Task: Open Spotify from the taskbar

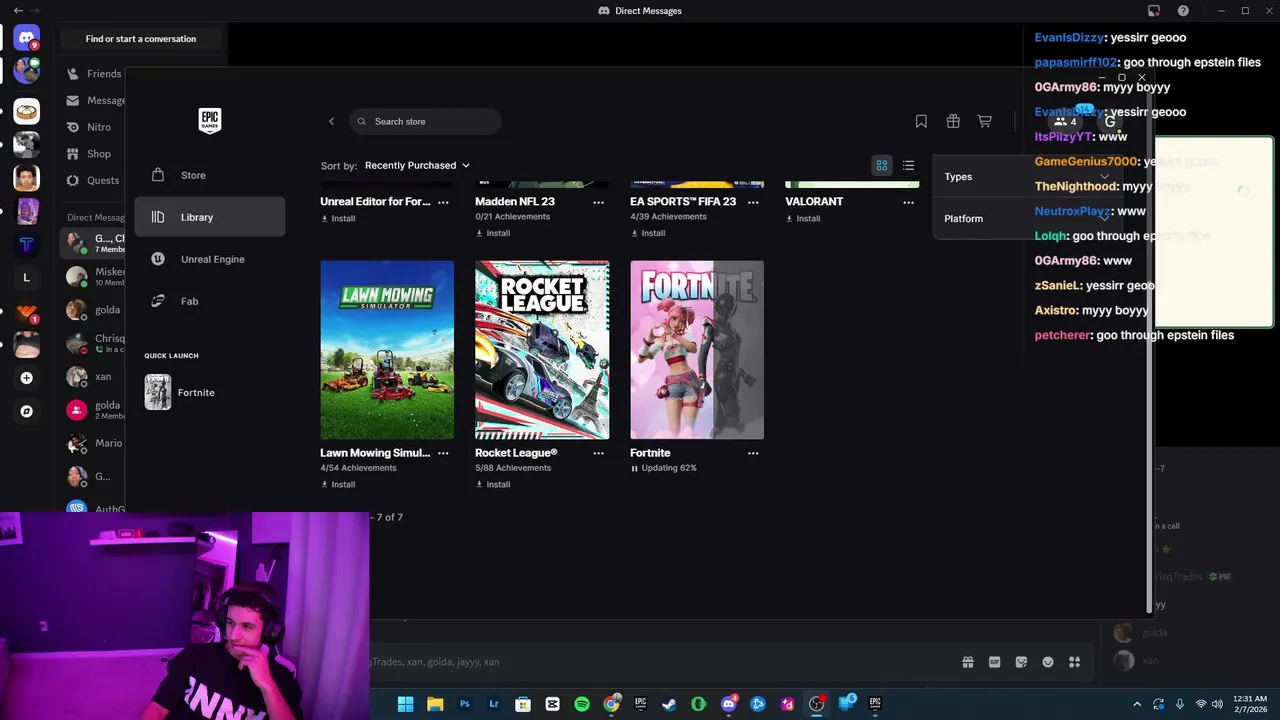Action: coord(582,704)
